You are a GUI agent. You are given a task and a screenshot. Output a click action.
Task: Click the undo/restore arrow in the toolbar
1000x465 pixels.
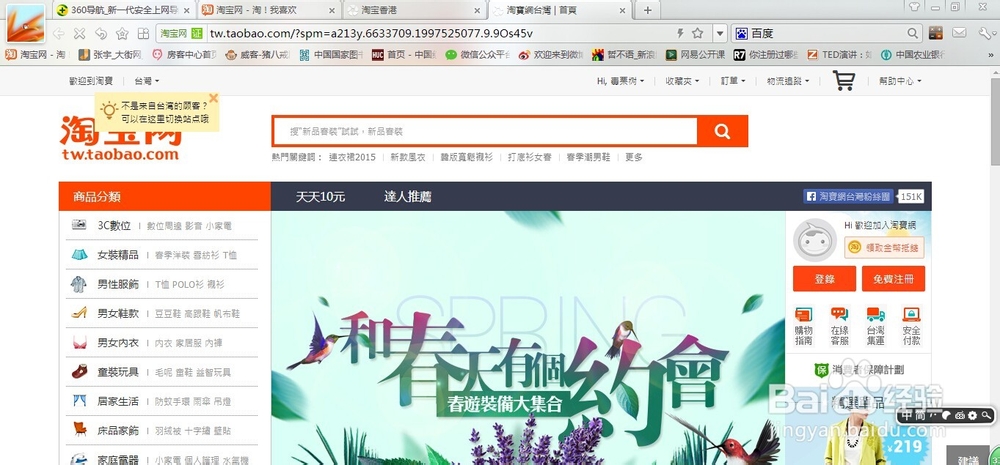pos(101,34)
